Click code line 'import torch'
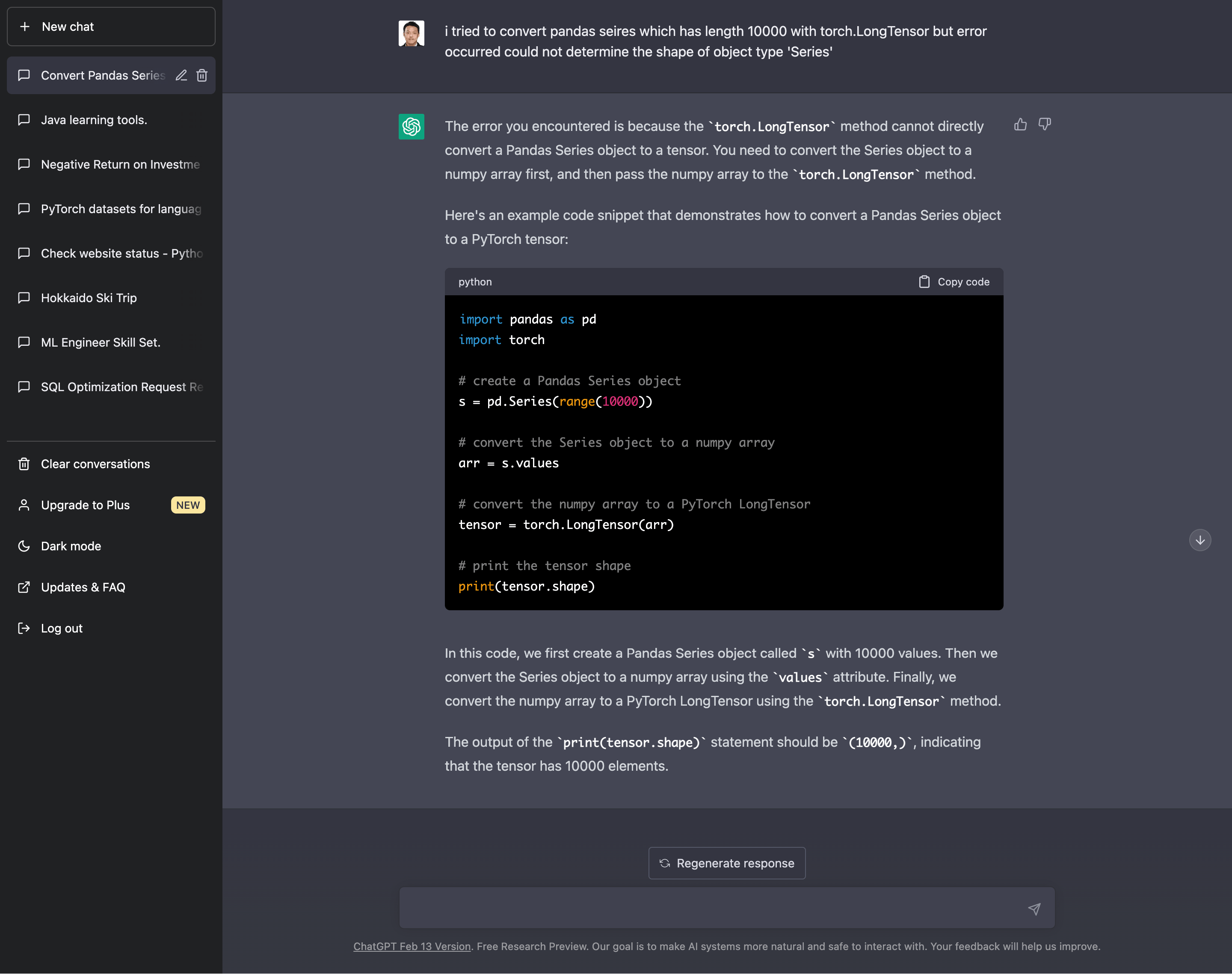The image size is (1232, 974). [x=502, y=340]
